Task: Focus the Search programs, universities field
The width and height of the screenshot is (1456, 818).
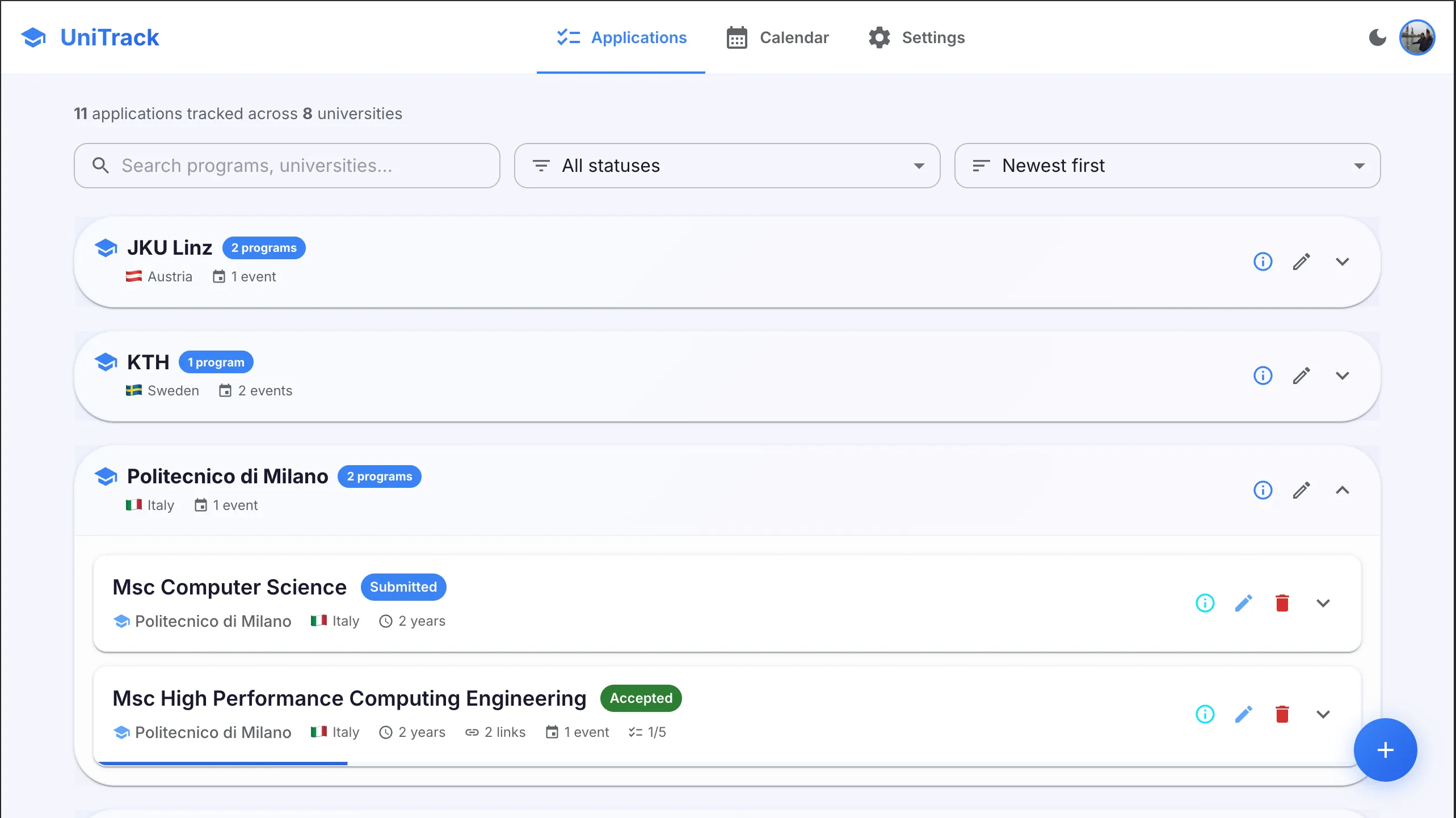Action: 287,166
